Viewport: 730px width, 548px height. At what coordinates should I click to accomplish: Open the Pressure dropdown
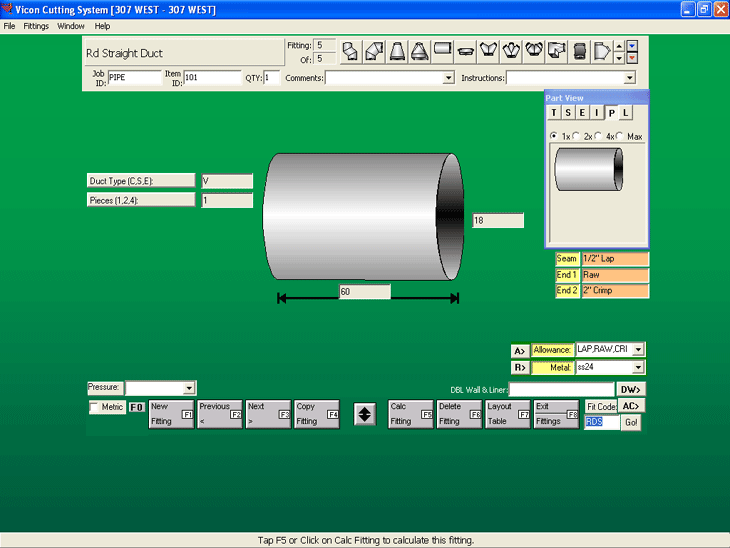tap(189, 388)
